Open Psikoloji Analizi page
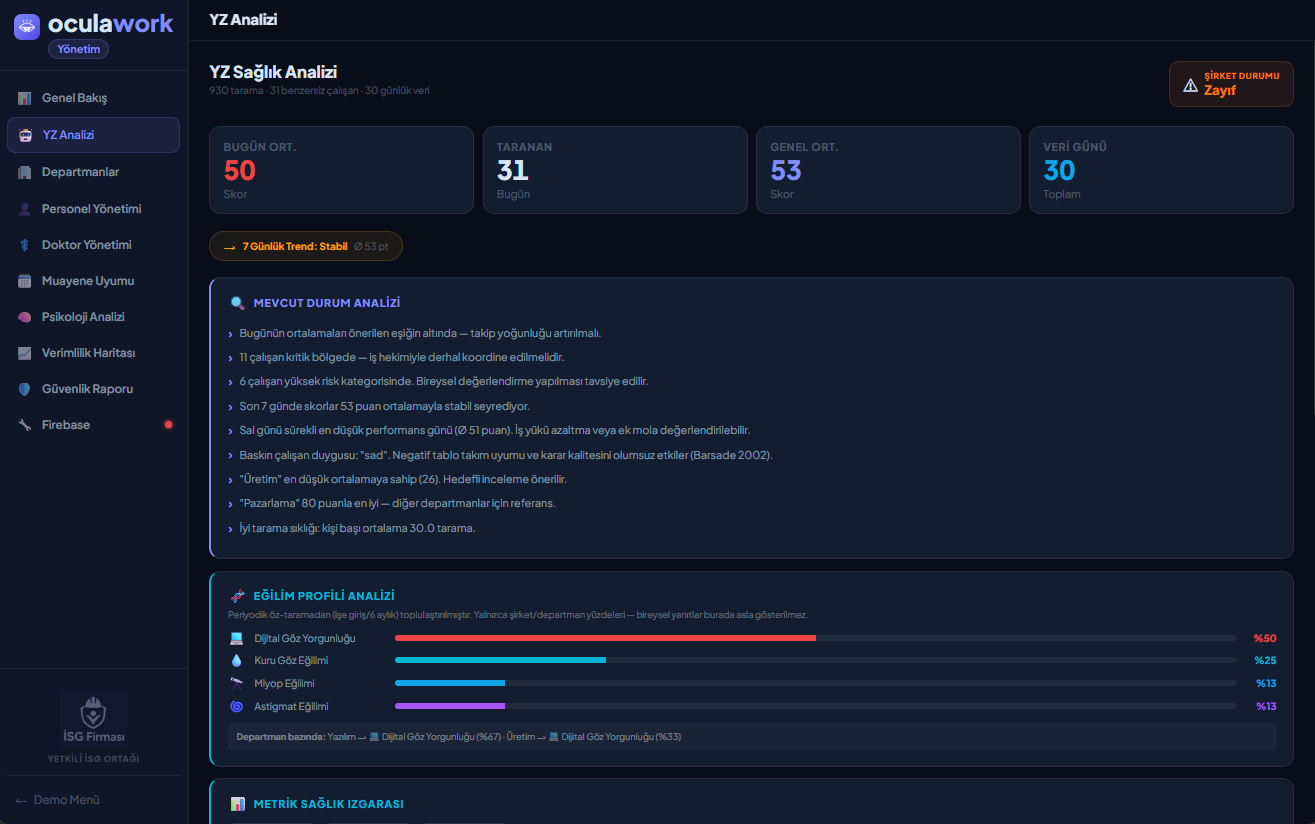This screenshot has height=824, width=1315. tap(93, 317)
